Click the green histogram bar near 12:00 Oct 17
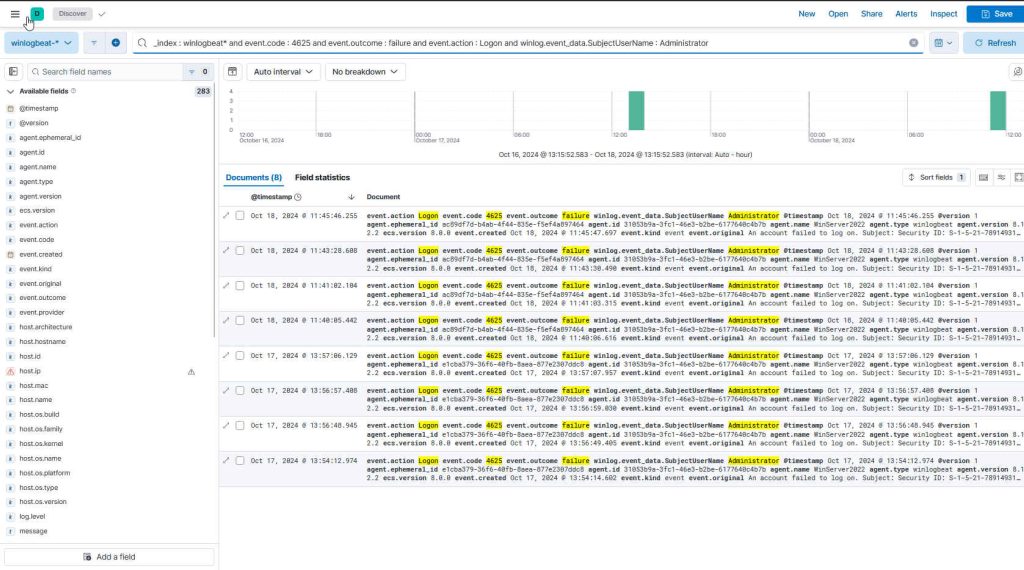 point(636,110)
